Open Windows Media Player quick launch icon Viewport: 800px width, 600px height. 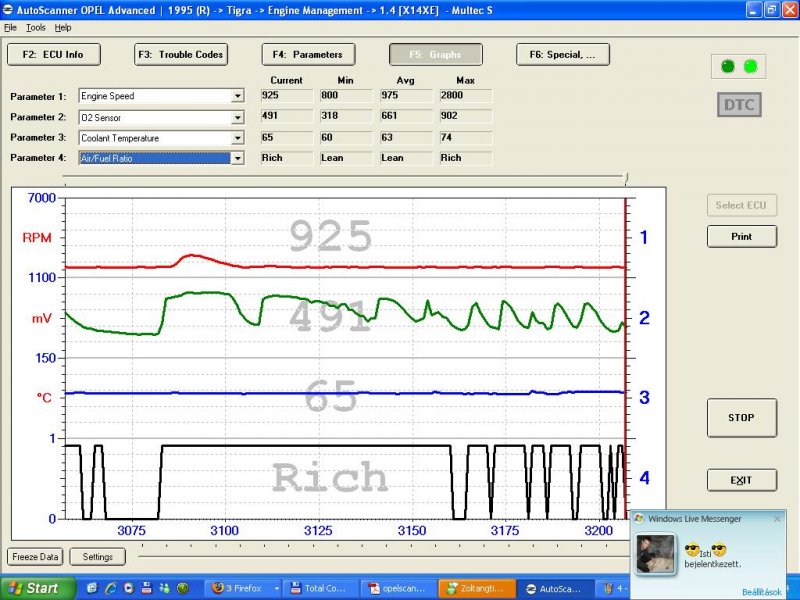coord(129,588)
